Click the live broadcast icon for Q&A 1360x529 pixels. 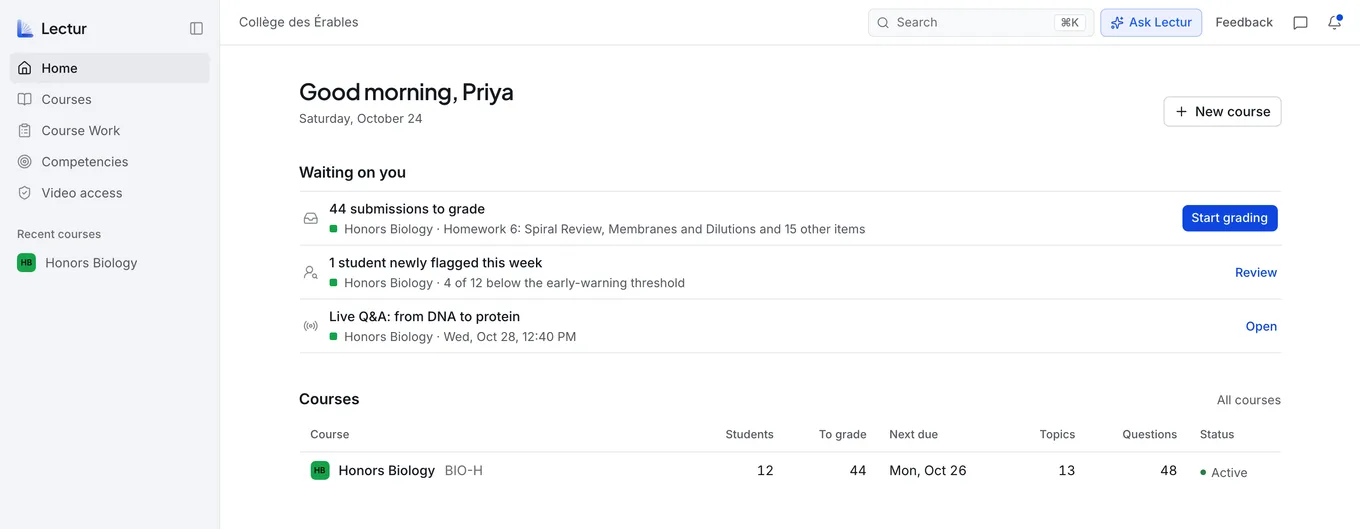311,326
